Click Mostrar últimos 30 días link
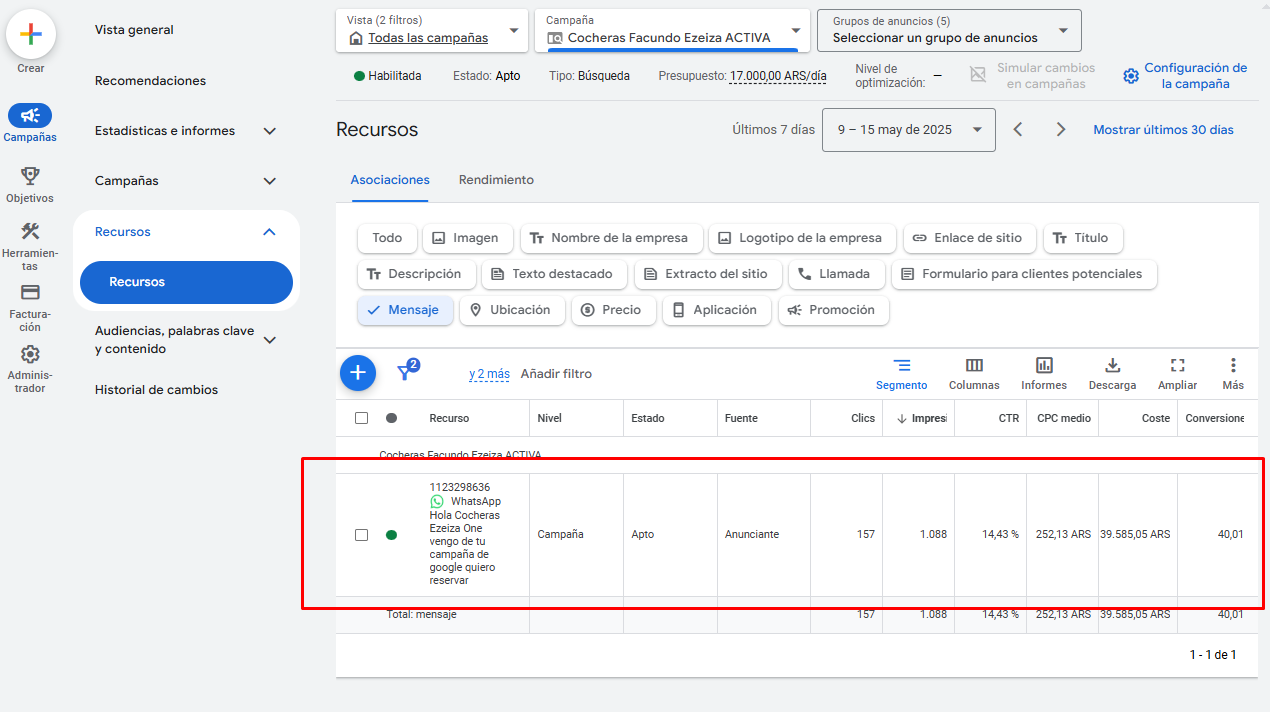 click(1163, 130)
